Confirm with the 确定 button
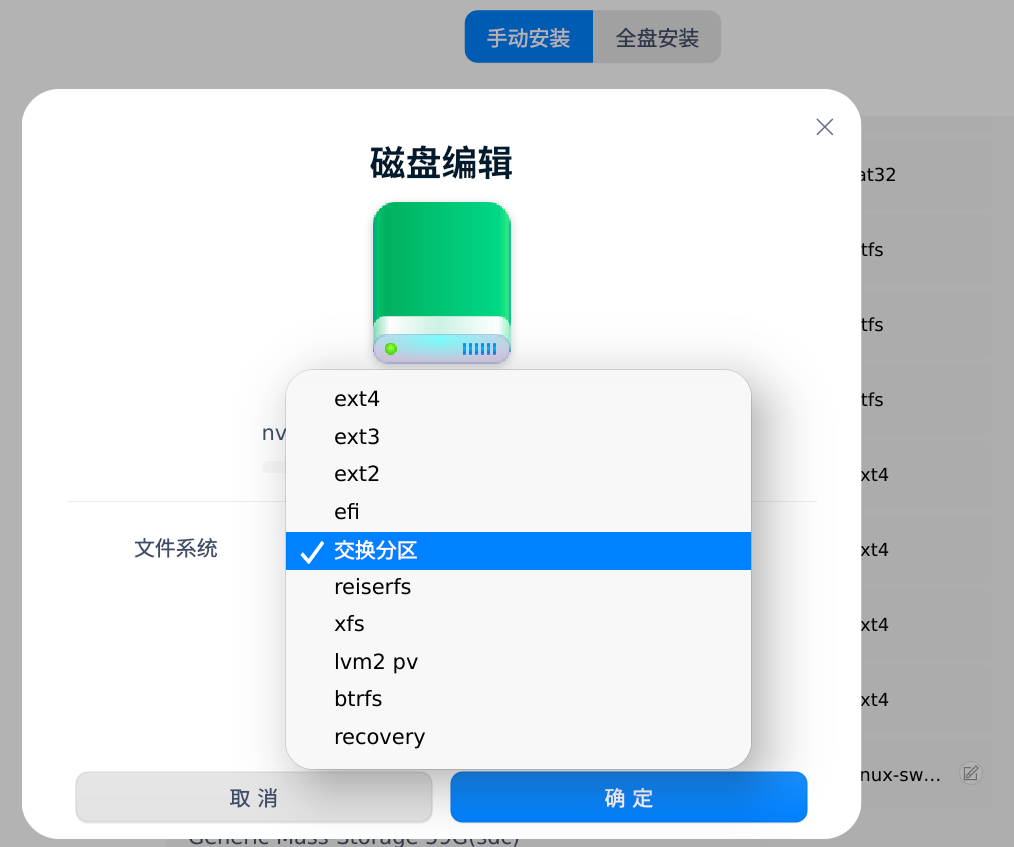The width and height of the screenshot is (1014, 847). (x=629, y=797)
